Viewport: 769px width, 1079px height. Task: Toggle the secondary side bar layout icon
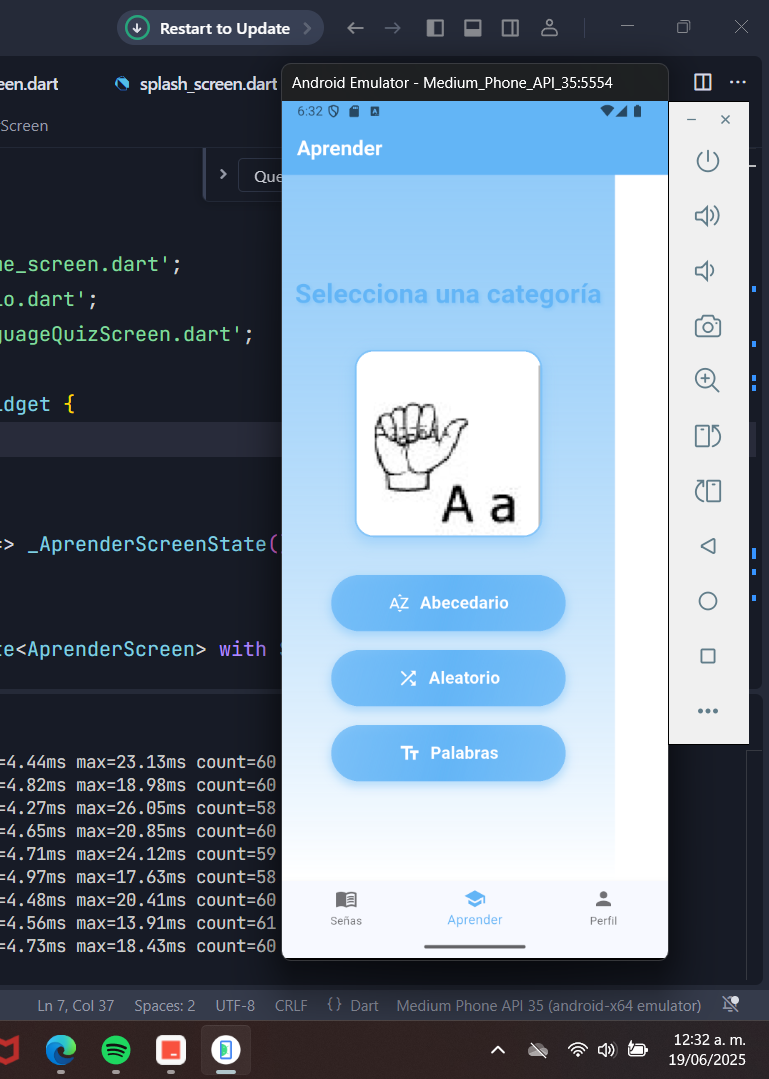click(510, 28)
